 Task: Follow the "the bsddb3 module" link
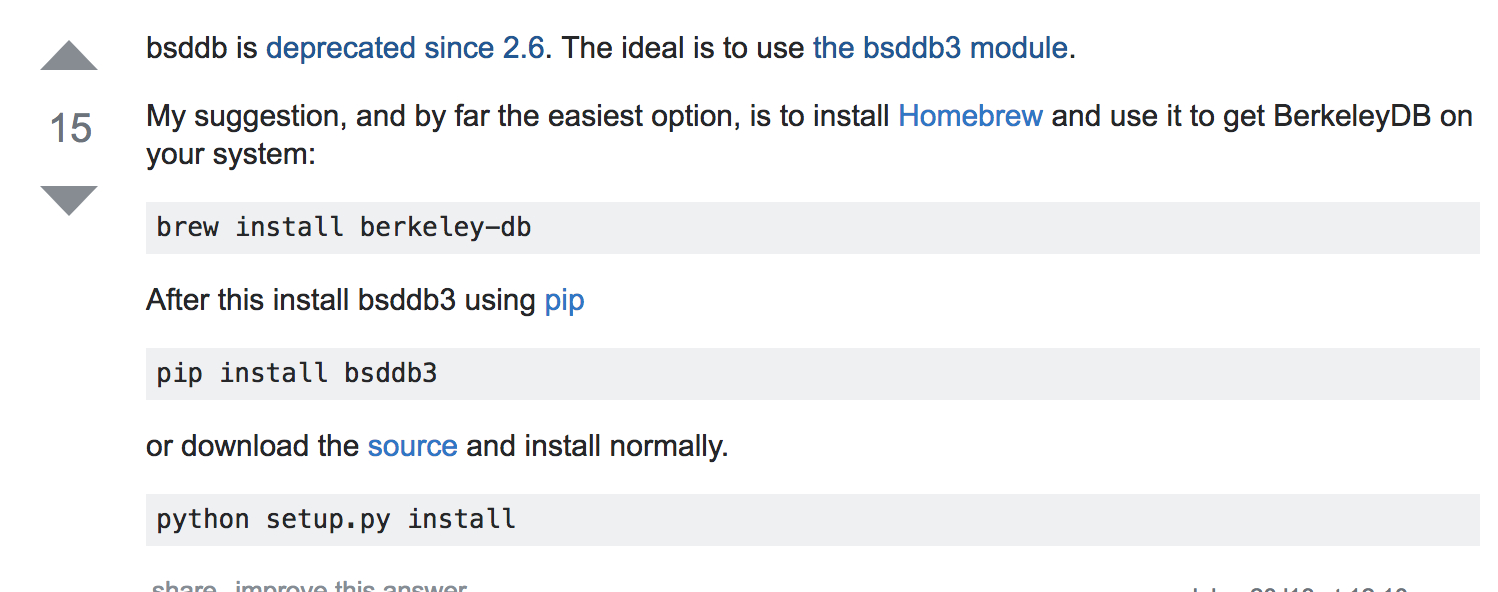pos(940,48)
